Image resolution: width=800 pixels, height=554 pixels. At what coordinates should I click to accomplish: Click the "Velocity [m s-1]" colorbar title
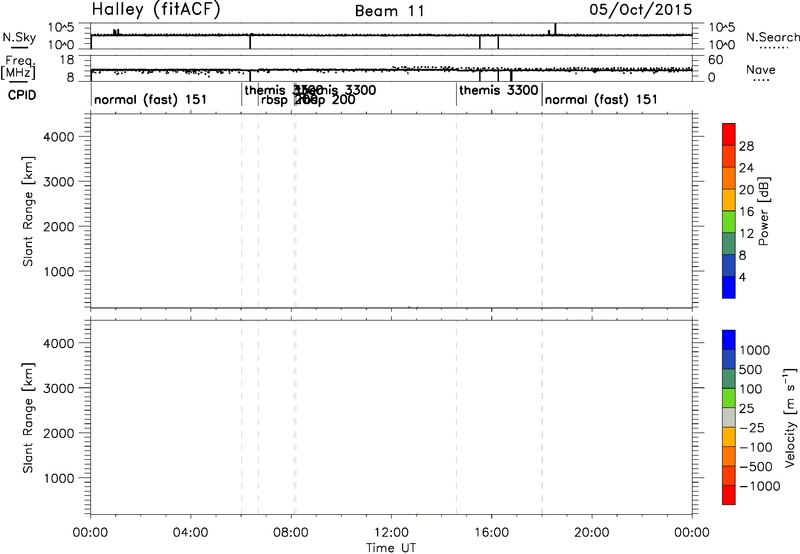coord(790,418)
